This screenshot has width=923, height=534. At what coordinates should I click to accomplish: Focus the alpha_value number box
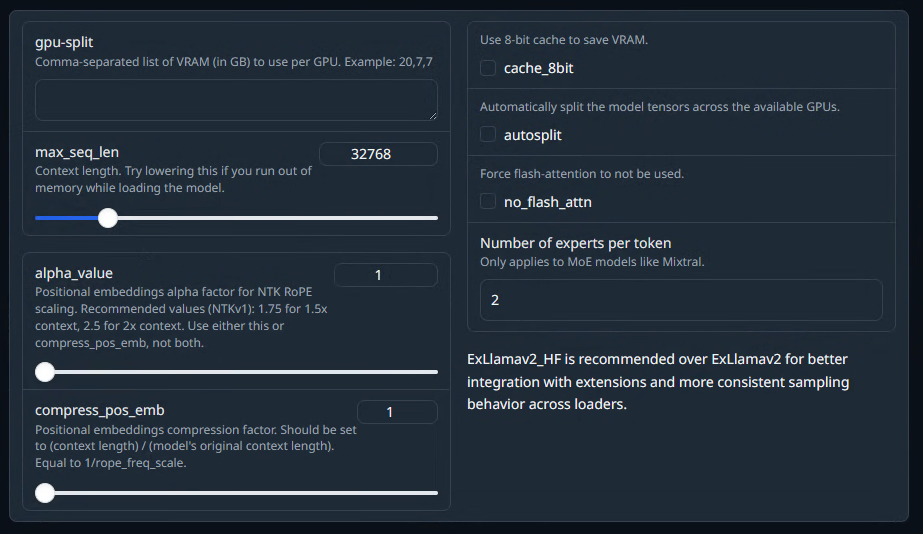(386, 275)
